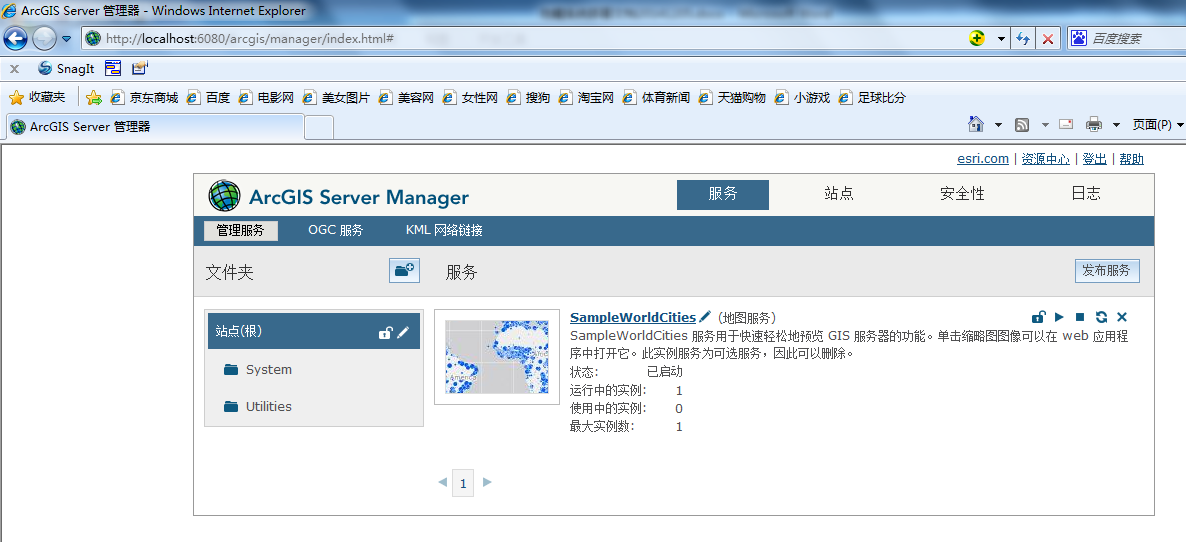Click the add-to-favorites-bar star icon
The height and width of the screenshot is (542, 1186).
pos(94,98)
